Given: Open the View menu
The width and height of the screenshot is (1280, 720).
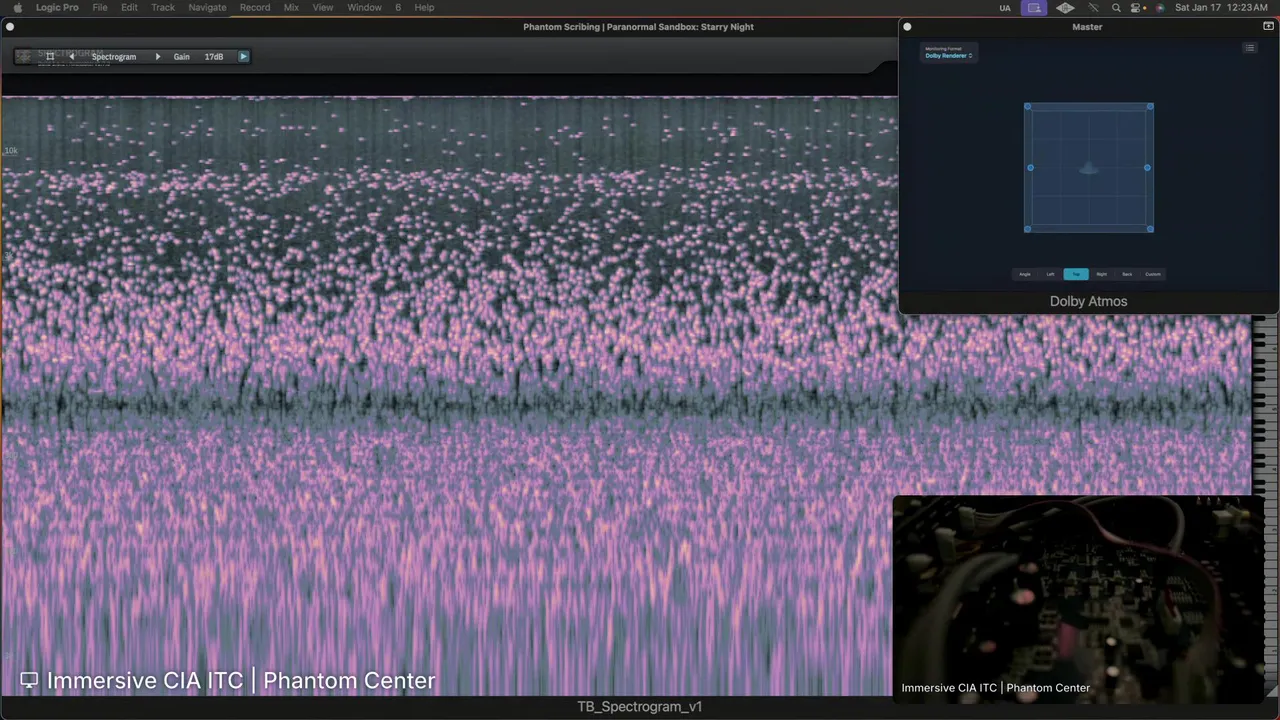Looking at the screenshot, I should [x=323, y=7].
